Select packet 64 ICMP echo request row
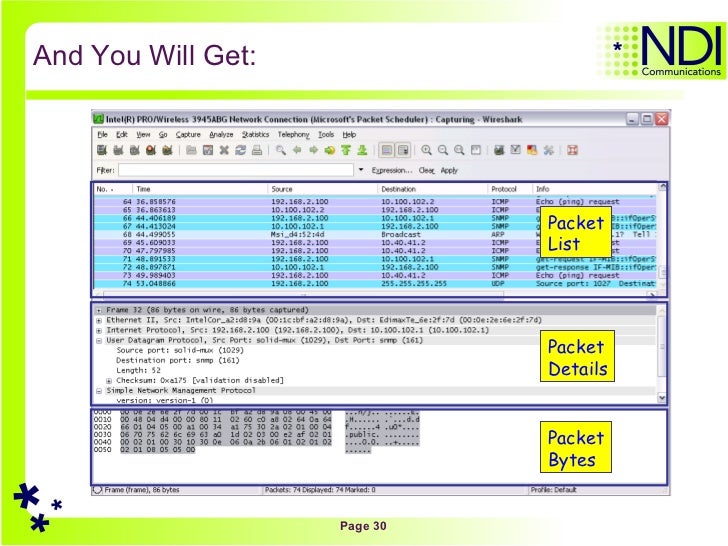This screenshot has width=728, height=546. tap(375, 202)
